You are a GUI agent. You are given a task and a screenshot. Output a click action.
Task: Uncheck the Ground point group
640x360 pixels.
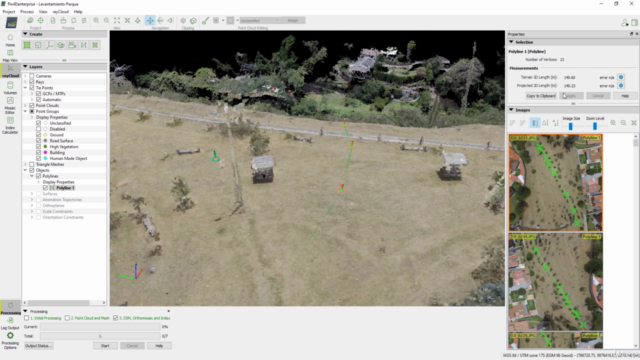tap(38, 135)
